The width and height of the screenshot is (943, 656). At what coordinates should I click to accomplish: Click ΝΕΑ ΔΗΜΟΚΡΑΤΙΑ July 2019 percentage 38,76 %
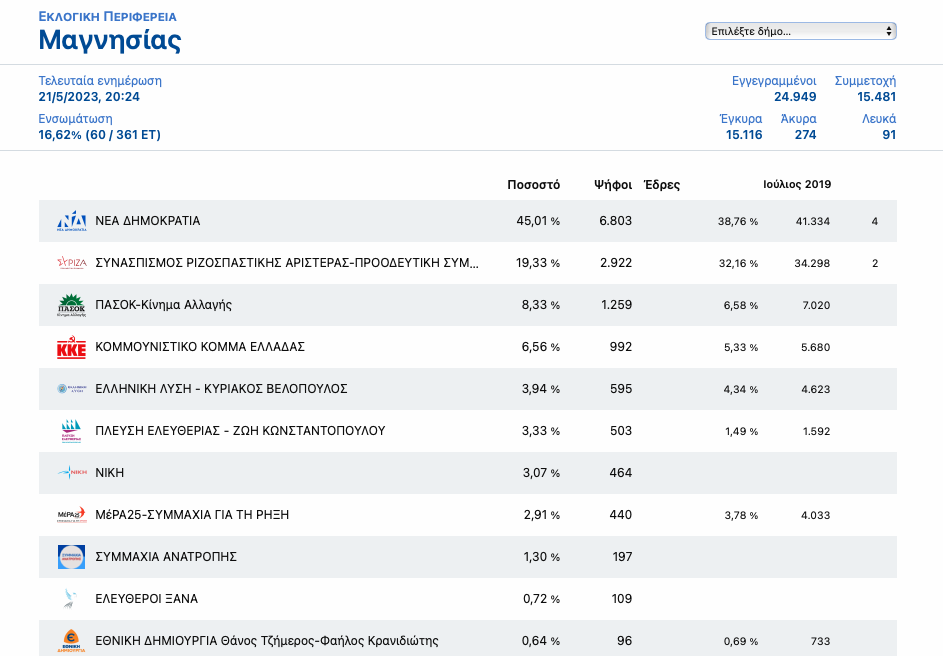tap(738, 221)
